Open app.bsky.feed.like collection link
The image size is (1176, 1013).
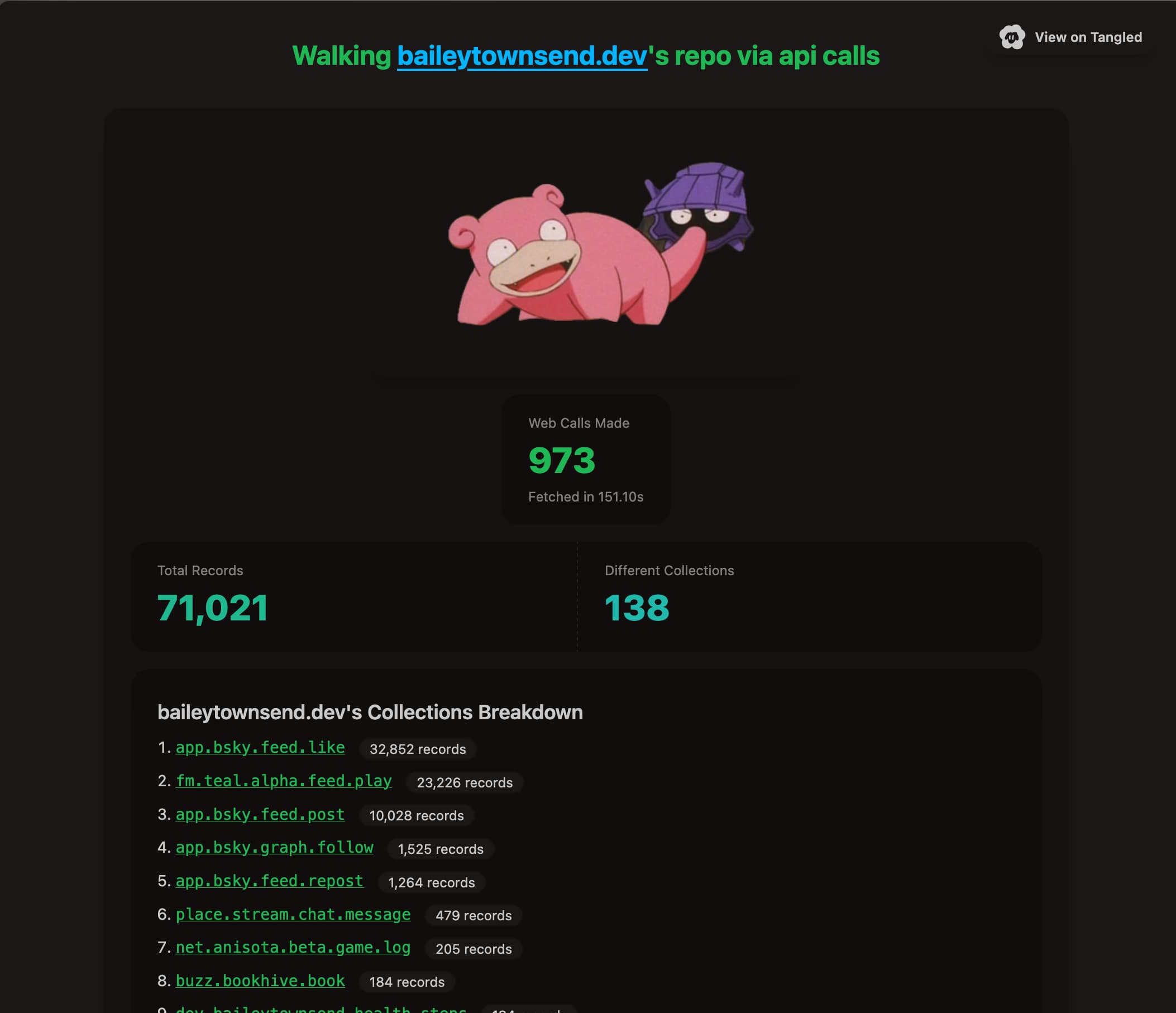coord(260,747)
